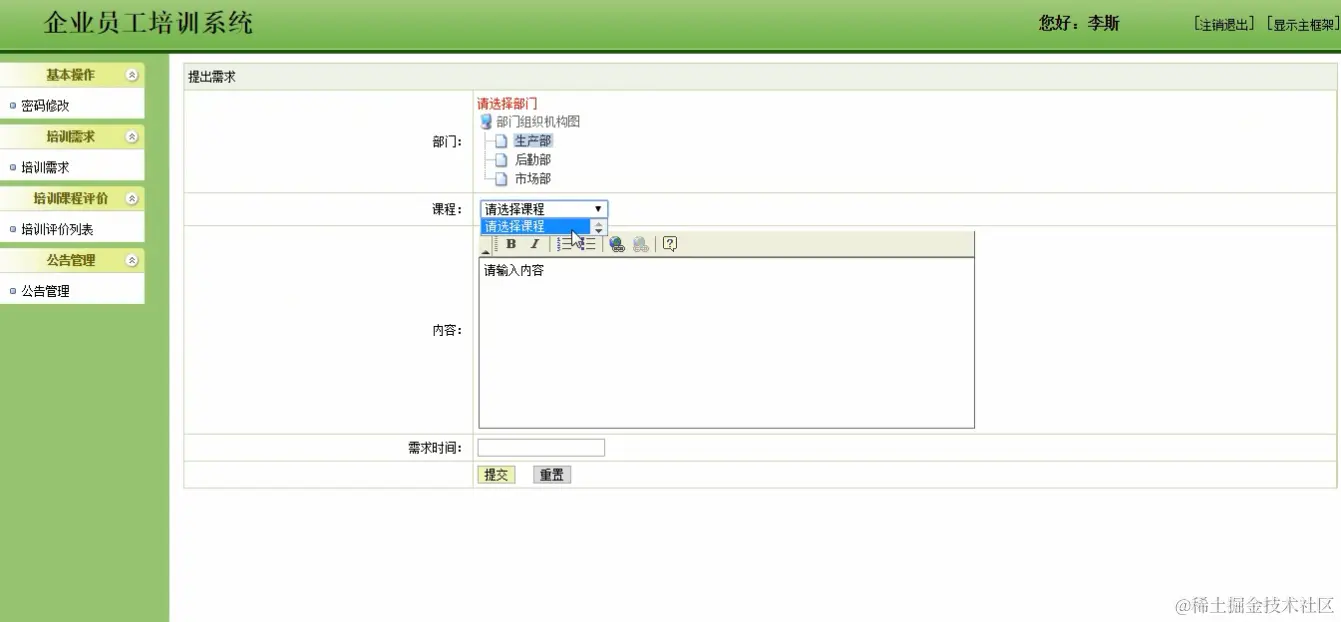1341x622 pixels.
Task: Select the 后勤部 department node
Action: coord(533,160)
